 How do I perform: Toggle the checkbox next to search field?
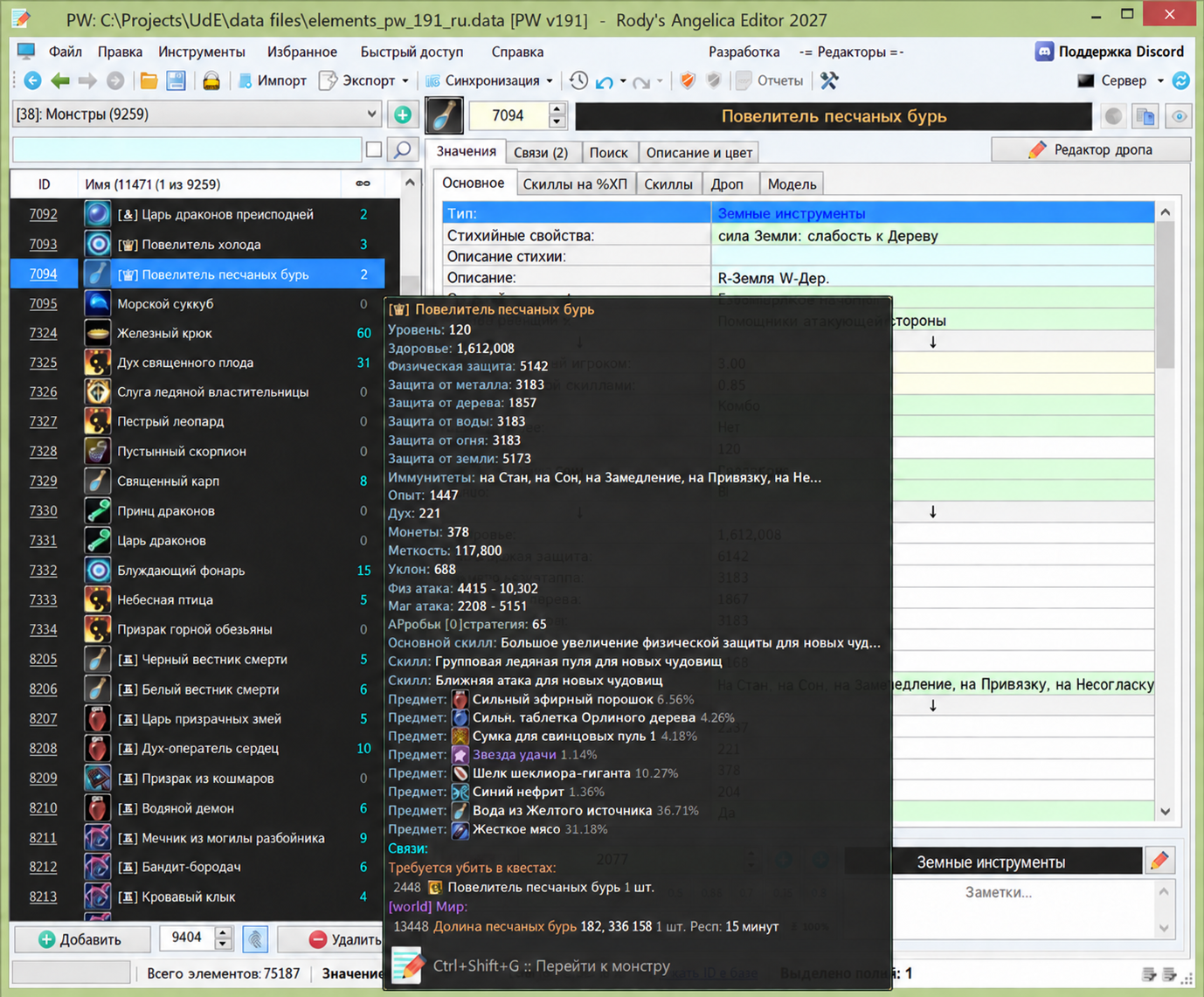click(x=374, y=150)
